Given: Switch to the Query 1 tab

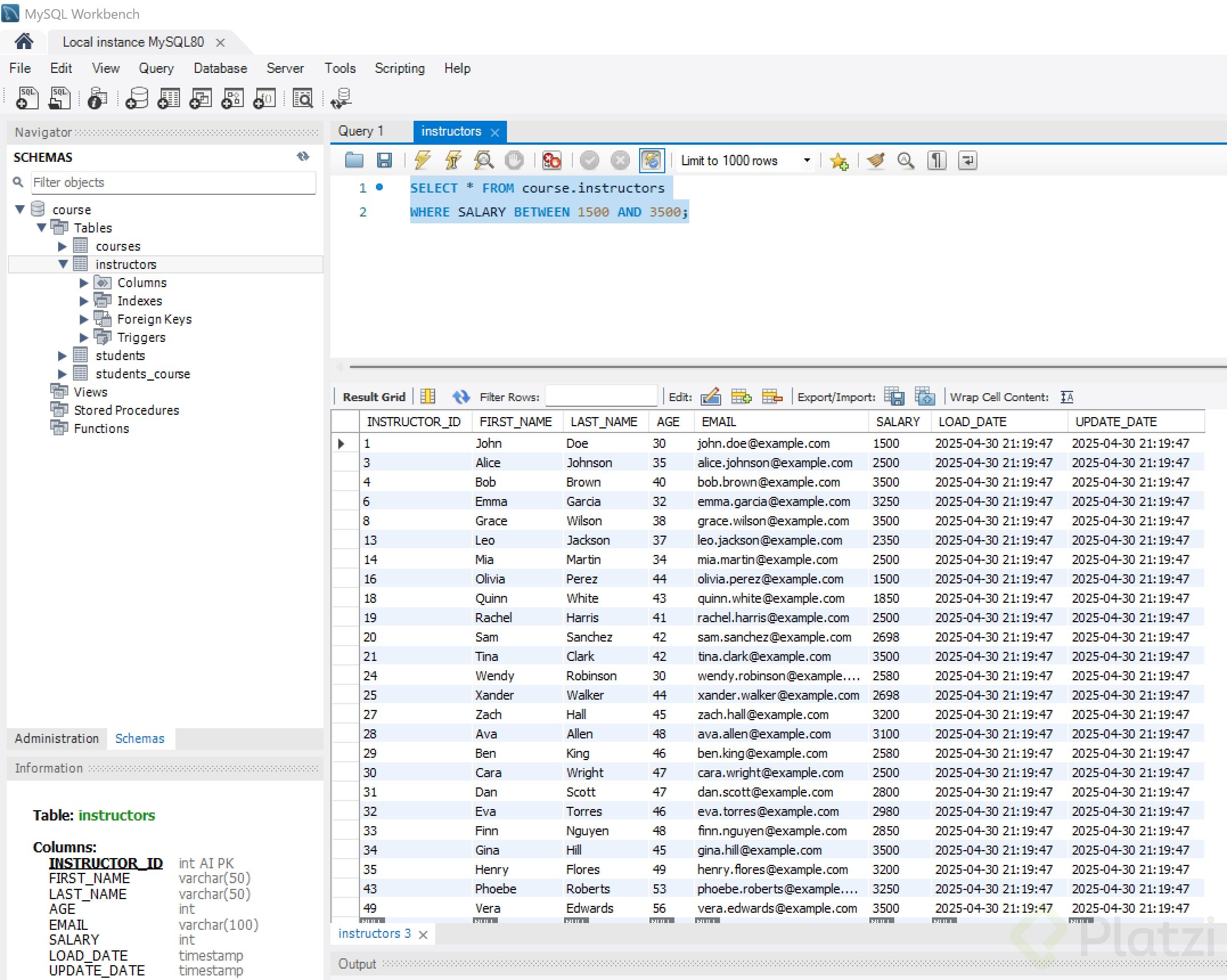Looking at the screenshot, I should pos(361,131).
